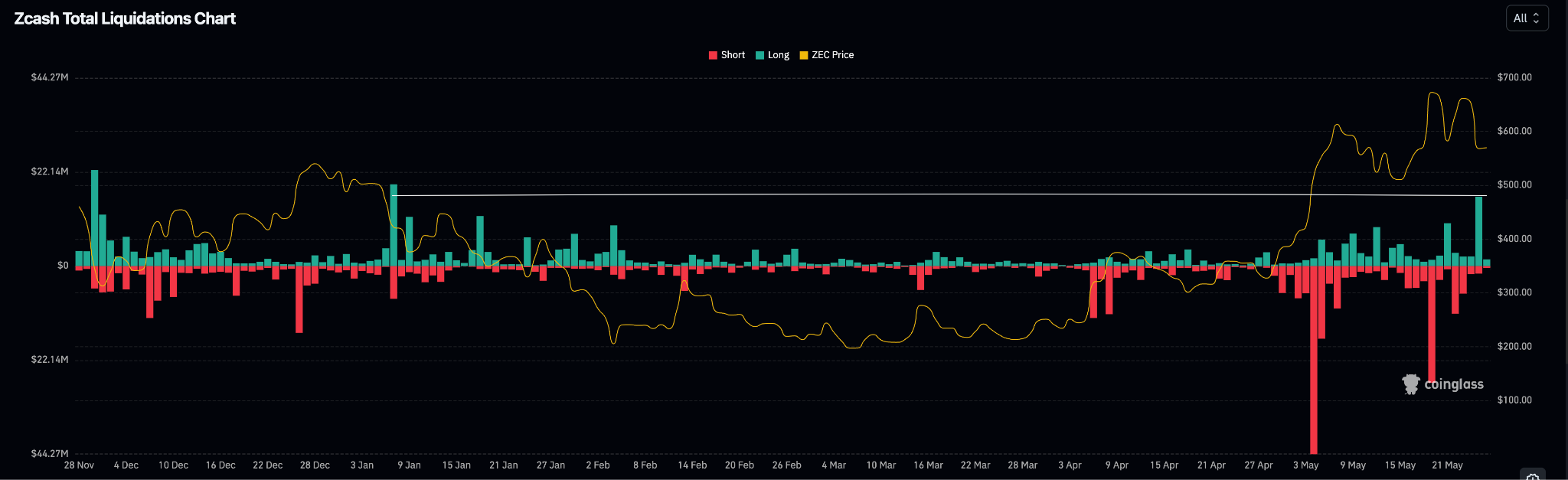Click the 15 Jan date label
The width and height of the screenshot is (1568, 480).
point(456,465)
